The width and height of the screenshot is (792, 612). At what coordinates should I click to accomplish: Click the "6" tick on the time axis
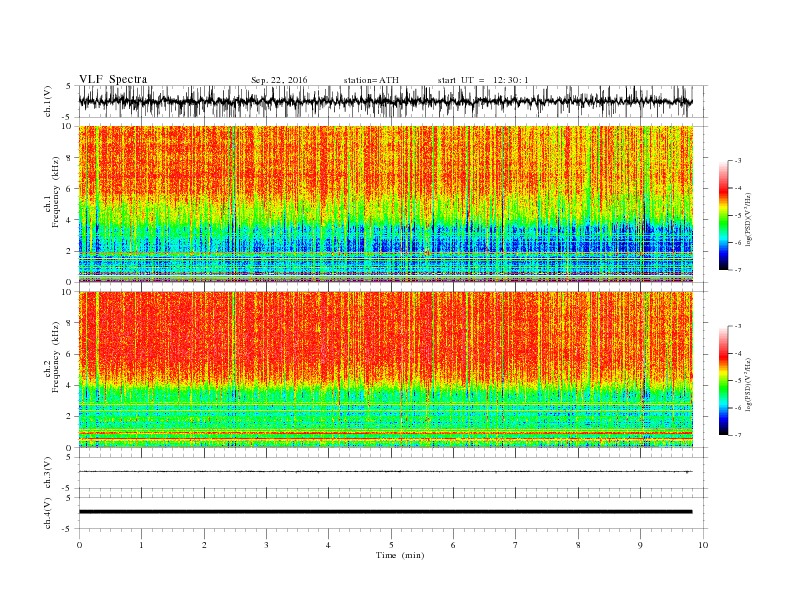(x=453, y=545)
